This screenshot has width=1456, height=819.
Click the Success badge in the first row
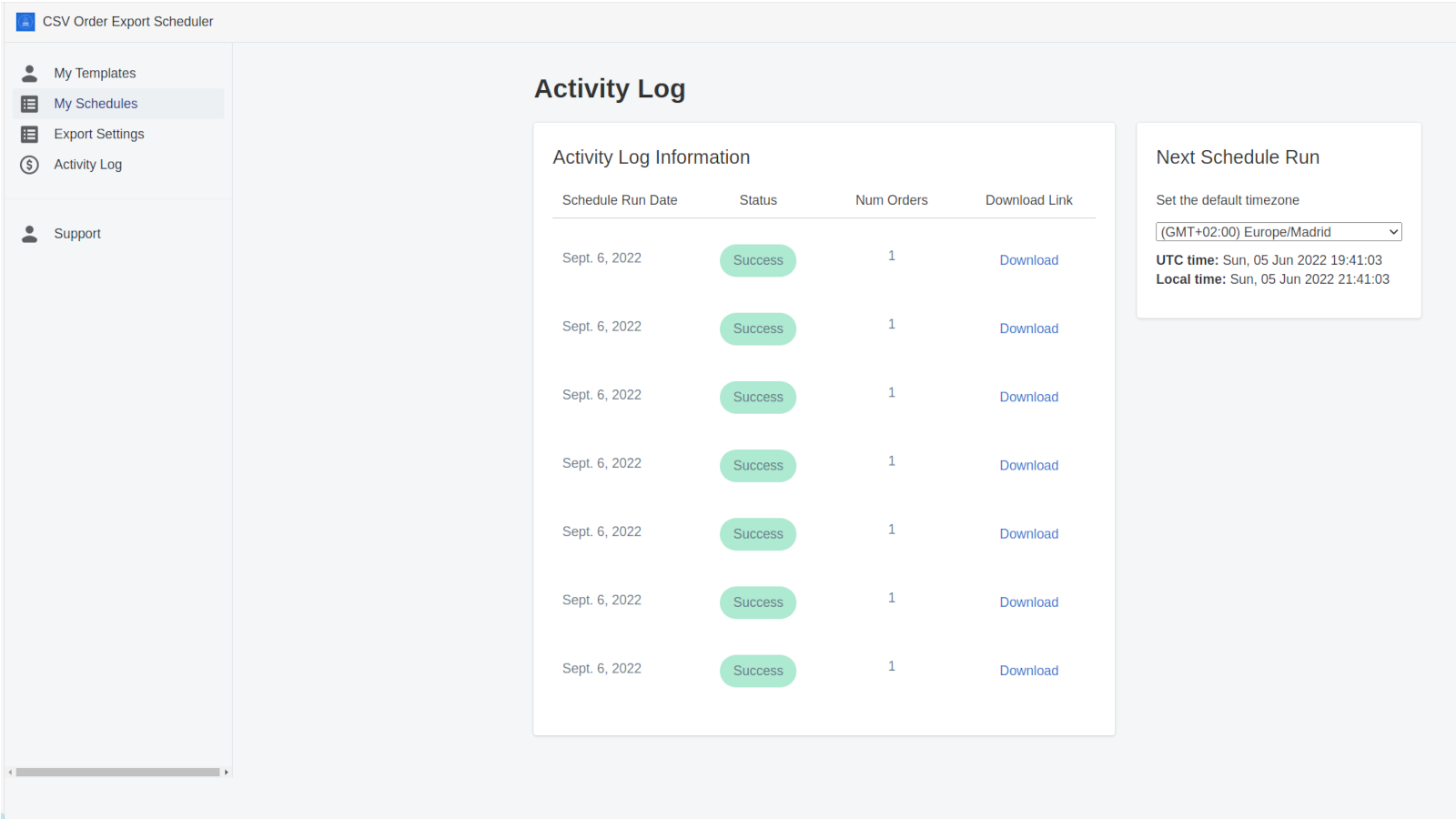tap(758, 260)
